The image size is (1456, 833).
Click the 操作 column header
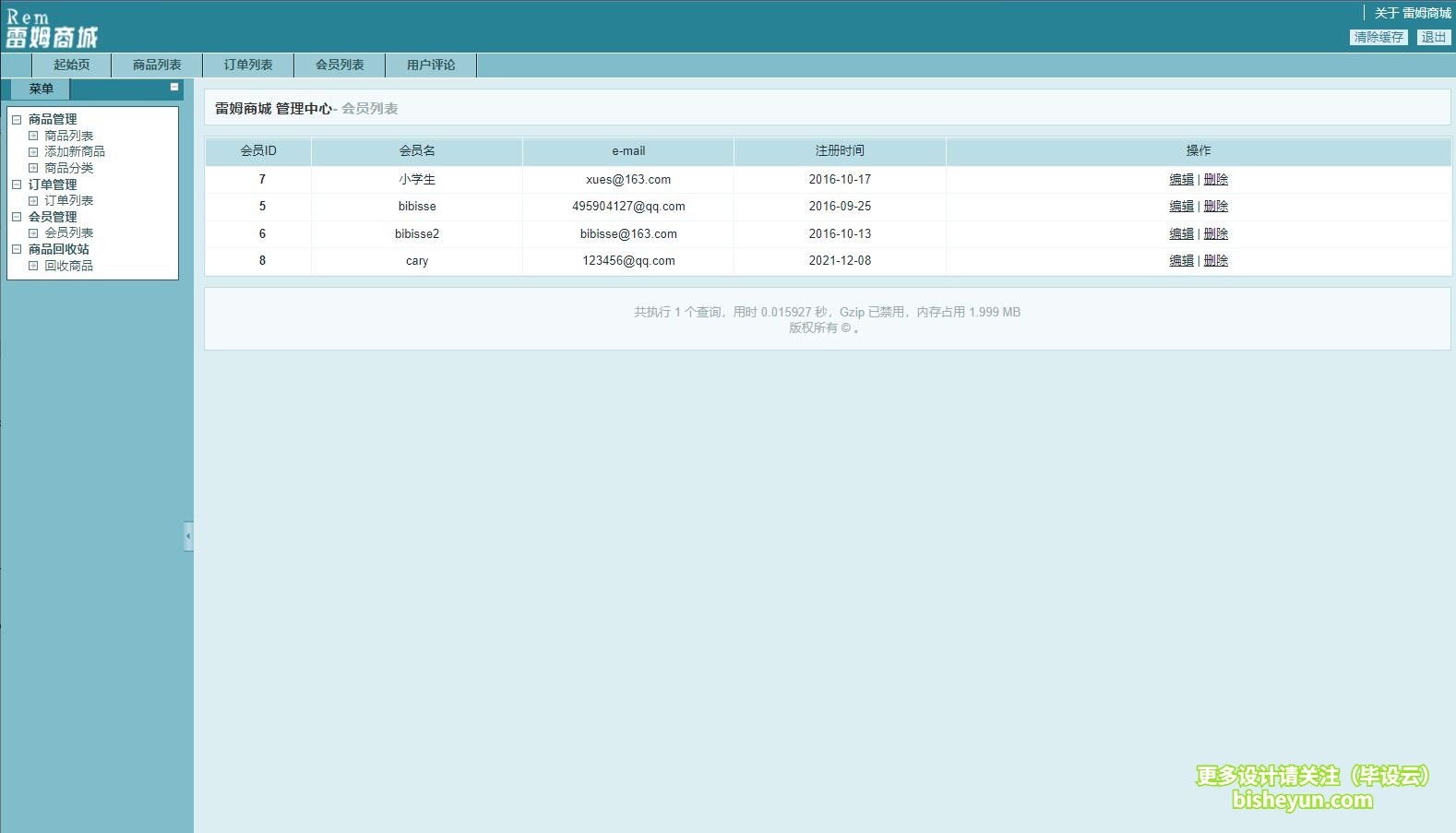[1199, 150]
